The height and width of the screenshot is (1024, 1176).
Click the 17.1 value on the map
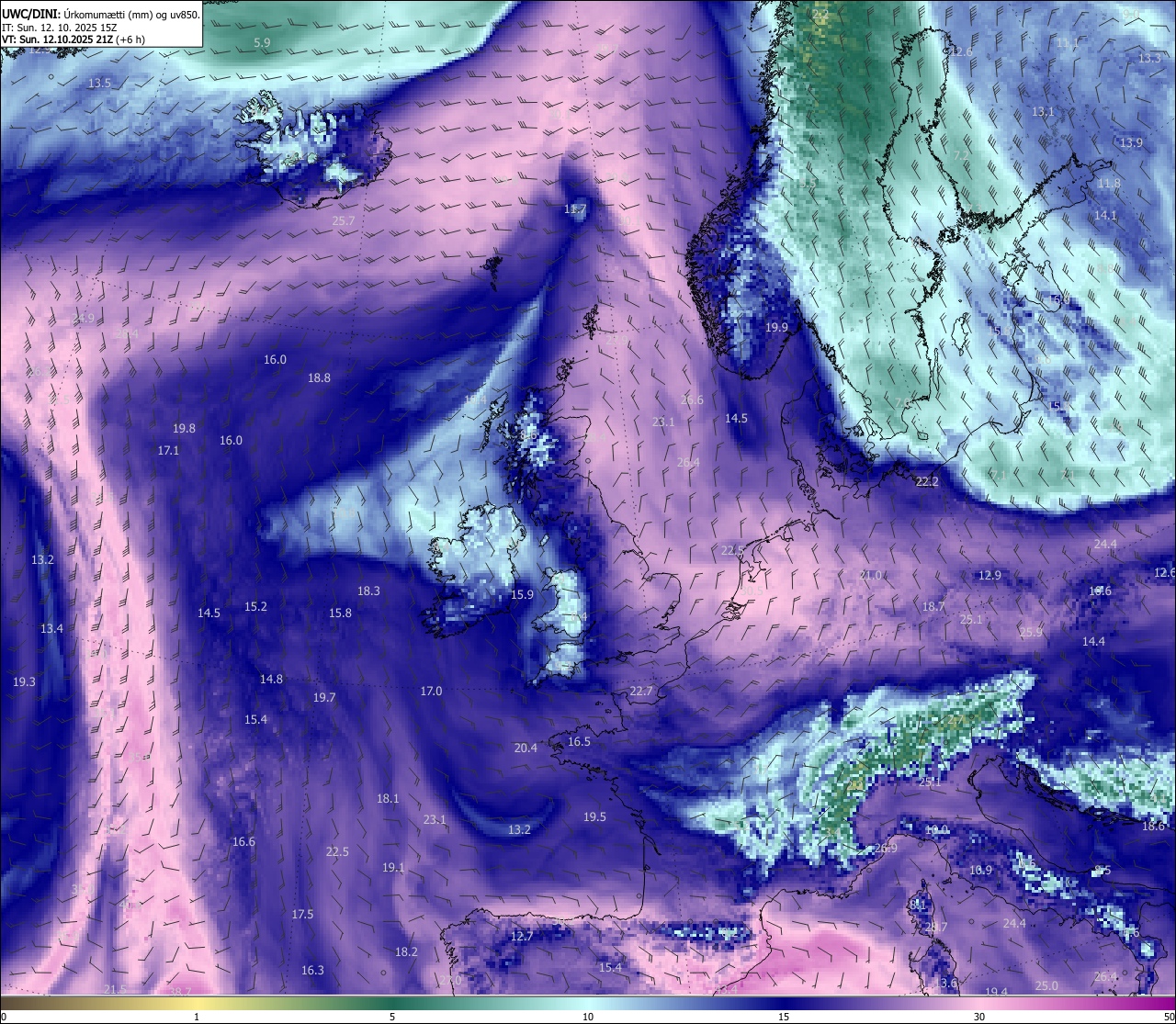[168, 450]
